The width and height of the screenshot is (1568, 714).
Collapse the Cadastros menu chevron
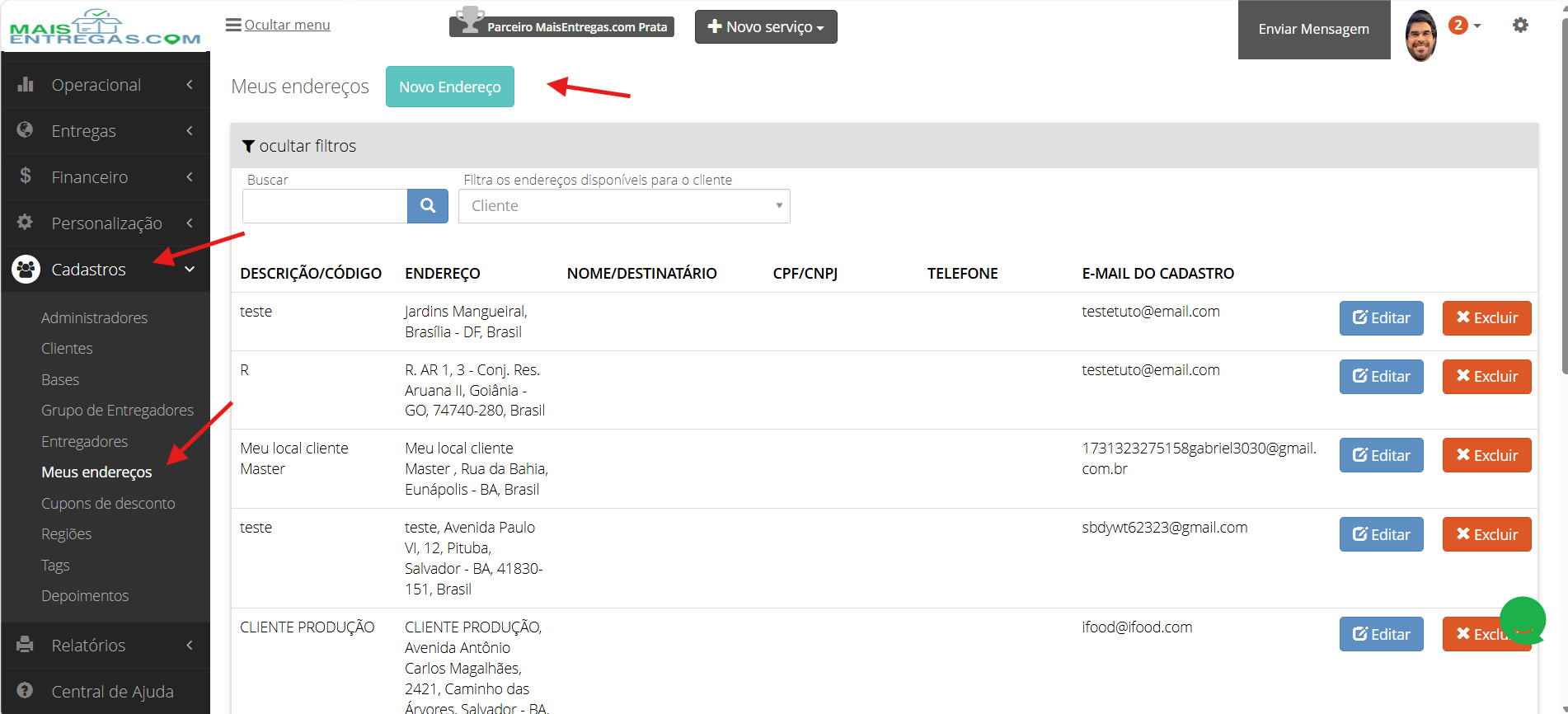click(190, 269)
